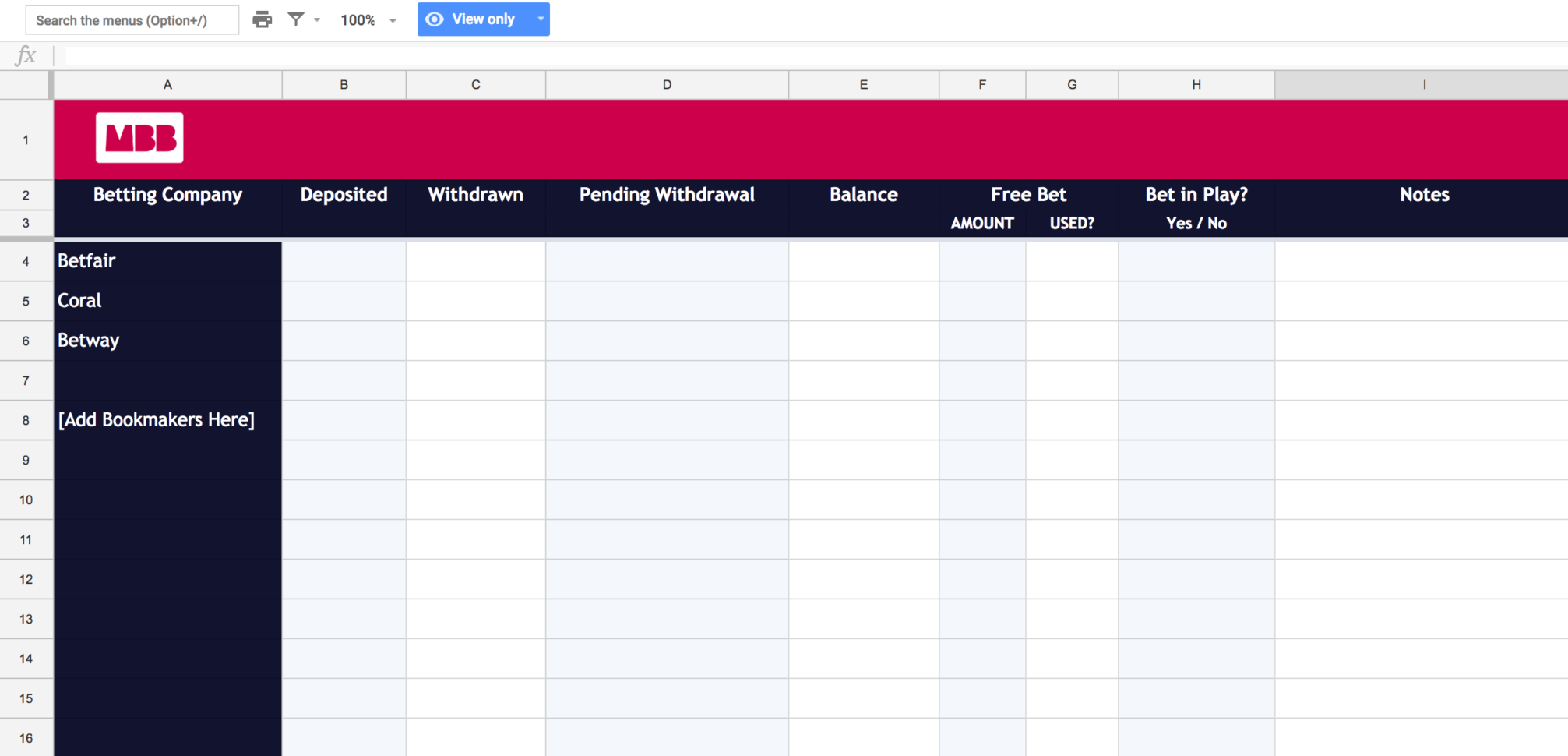This screenshot has height=756, width=1568.
Task: Click the Add Bookmakers Here cell
Action: point(167,420)
